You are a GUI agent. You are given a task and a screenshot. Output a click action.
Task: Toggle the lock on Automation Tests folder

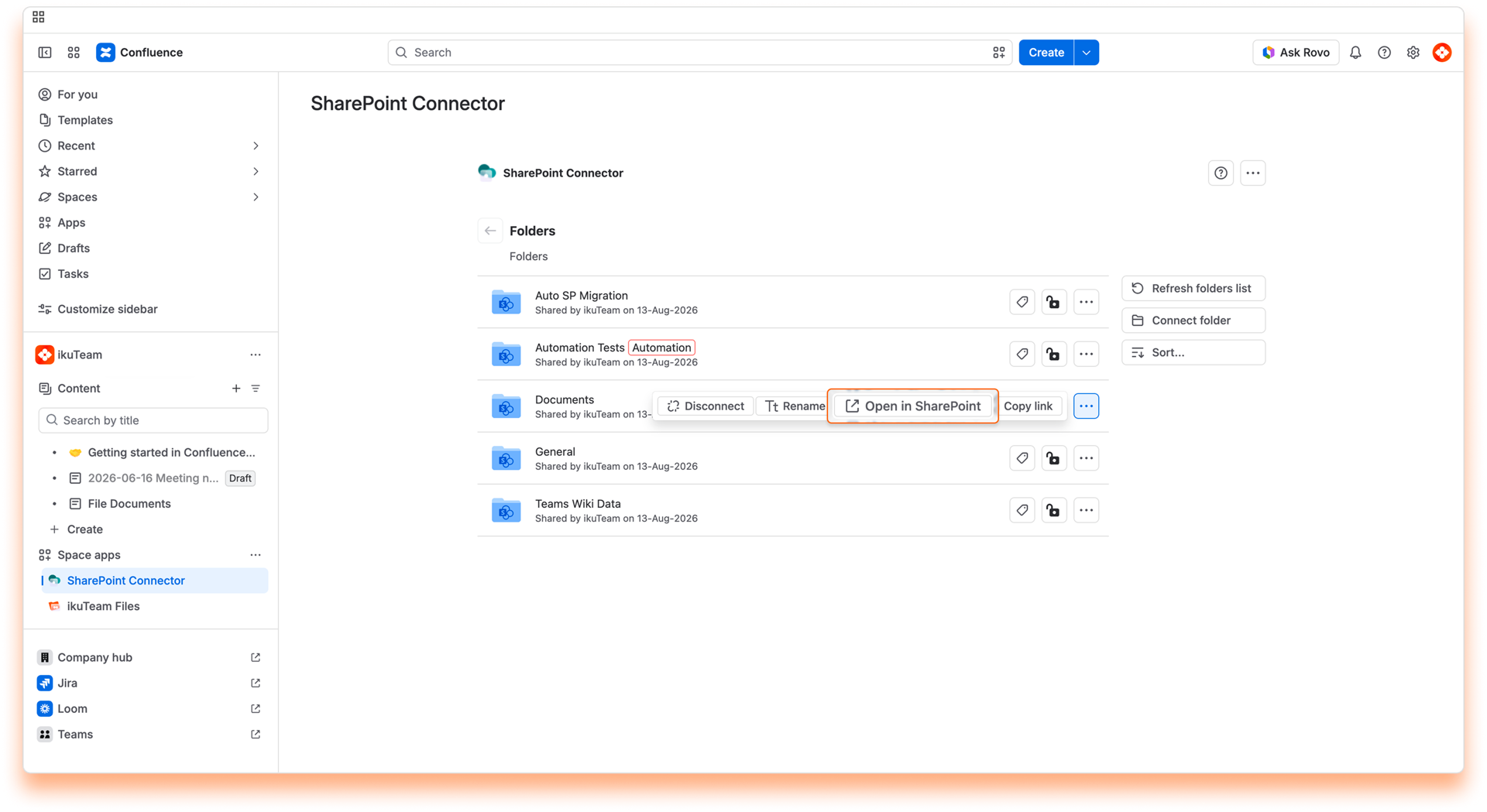coord(1053,354)
